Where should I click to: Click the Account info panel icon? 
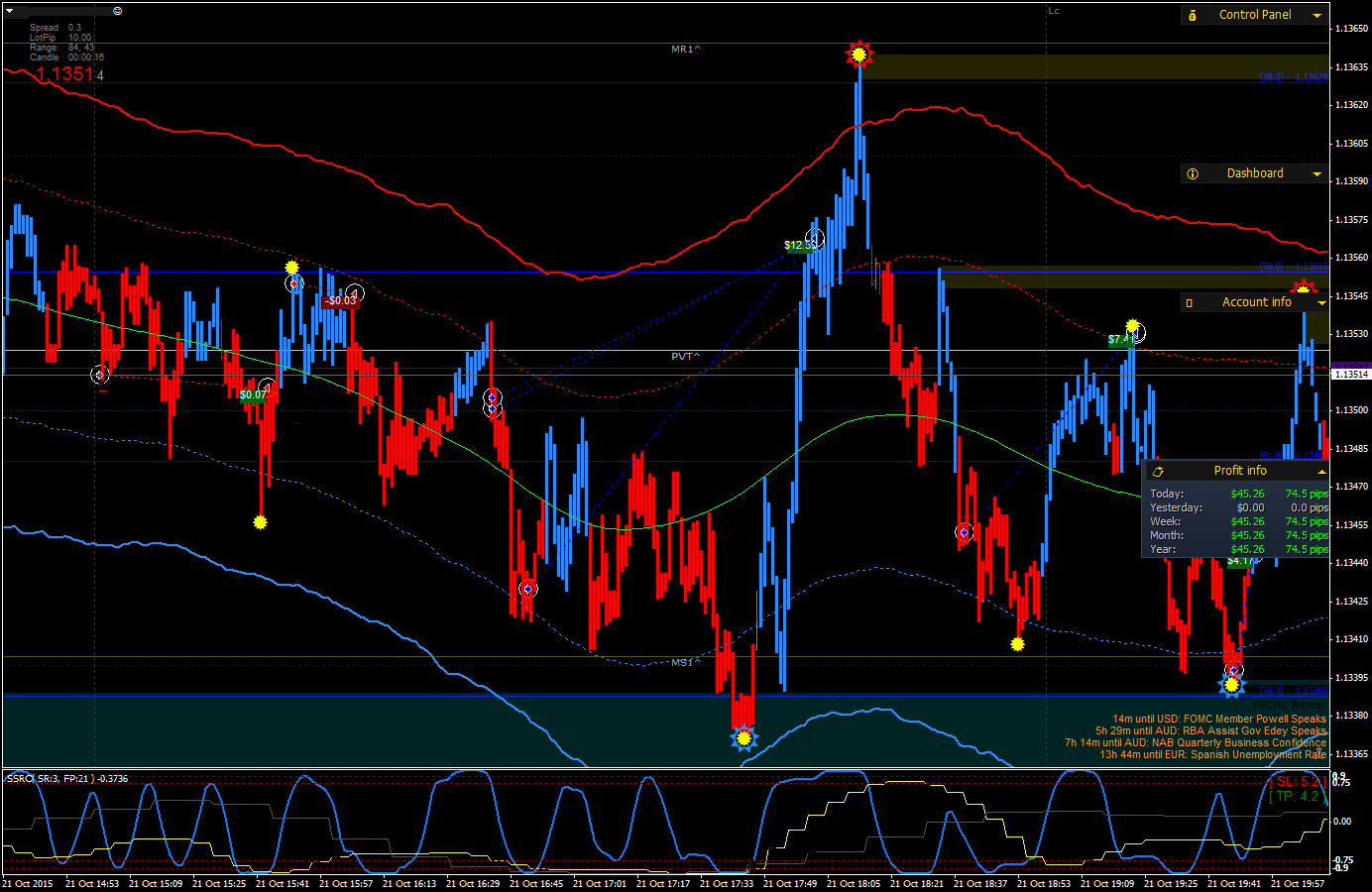pyautogui.click(x=1190, y=302)
